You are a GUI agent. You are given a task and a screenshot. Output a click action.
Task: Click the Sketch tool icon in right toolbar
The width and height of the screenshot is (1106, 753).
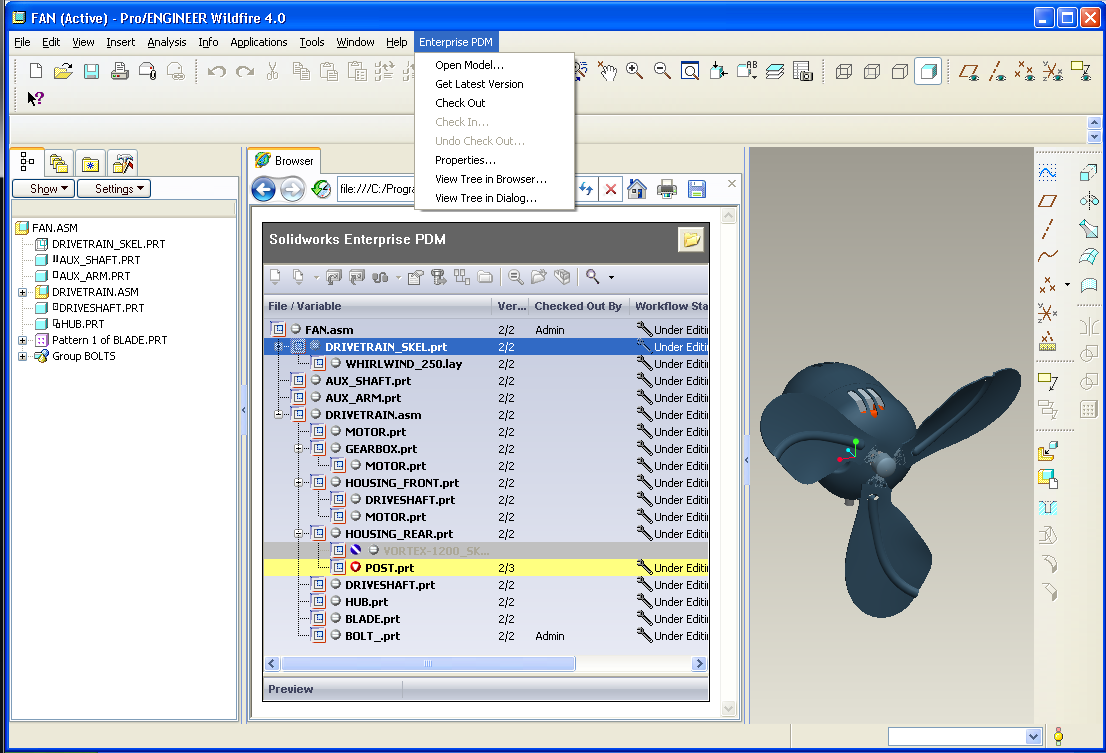pyautogui.click(x=1047, y=171)
